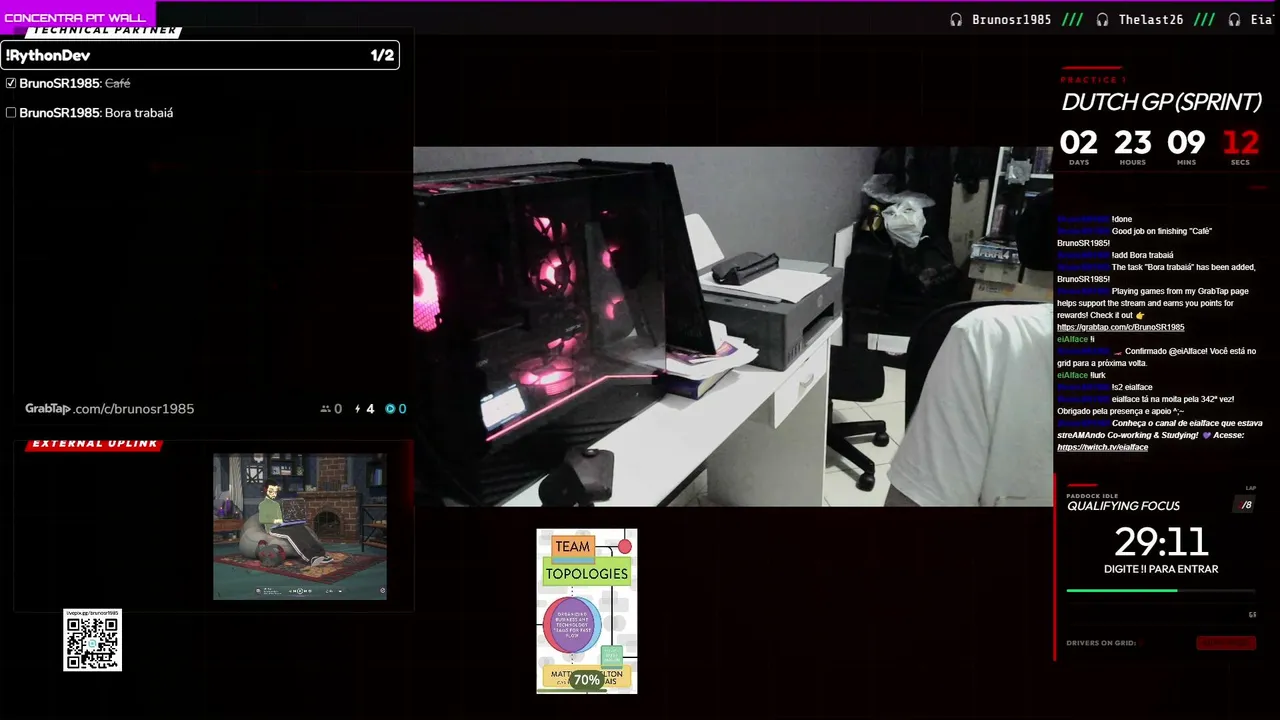Click the Team Topologies book cover
Screen dimensions: 1280x720
tap(587, 611)
